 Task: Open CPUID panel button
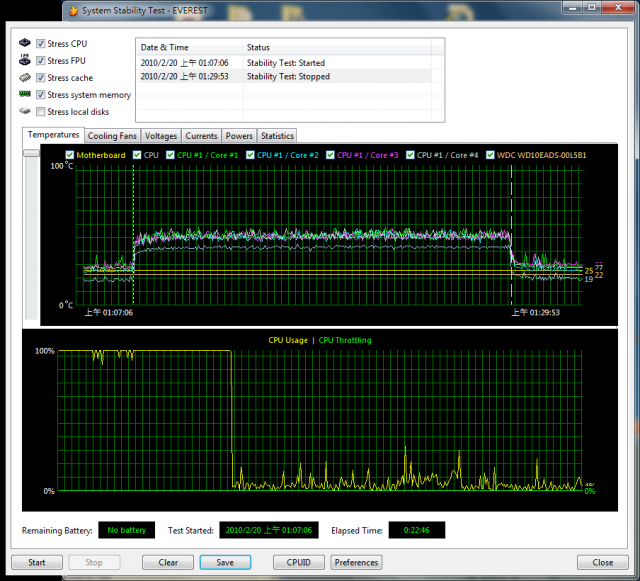[298, 563]
